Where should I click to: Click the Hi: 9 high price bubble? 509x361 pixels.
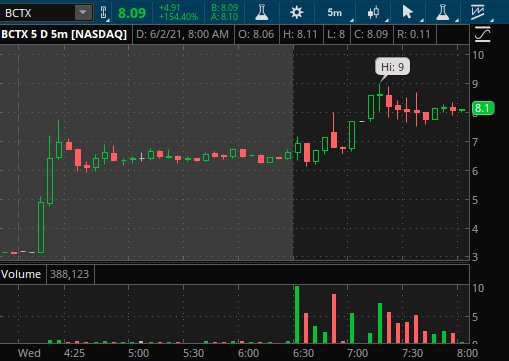pos(392,67)
